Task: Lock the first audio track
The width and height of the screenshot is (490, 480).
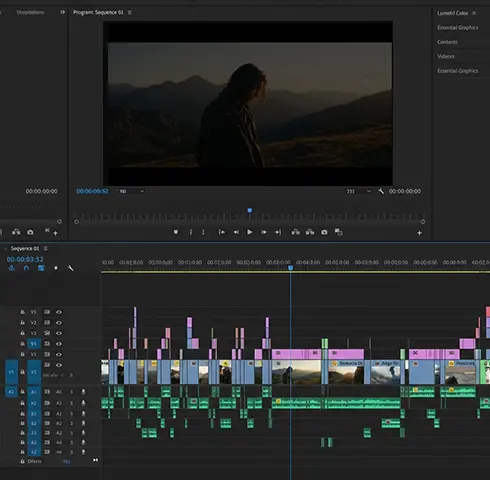Action: (22, 392)
